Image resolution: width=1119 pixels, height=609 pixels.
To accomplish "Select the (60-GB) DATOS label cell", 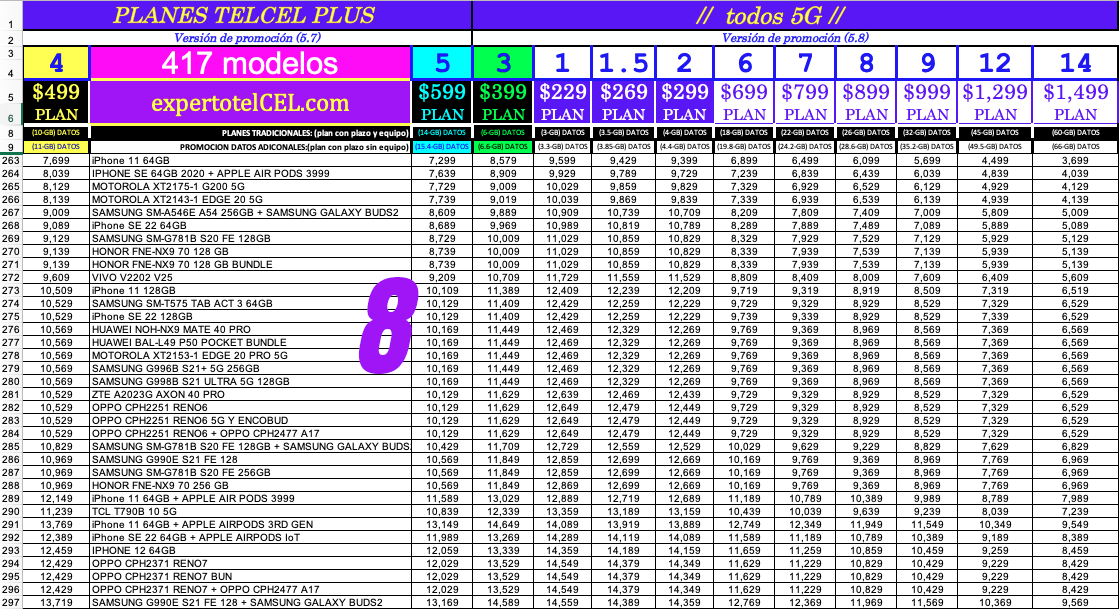I will (x=1075, y=133).
